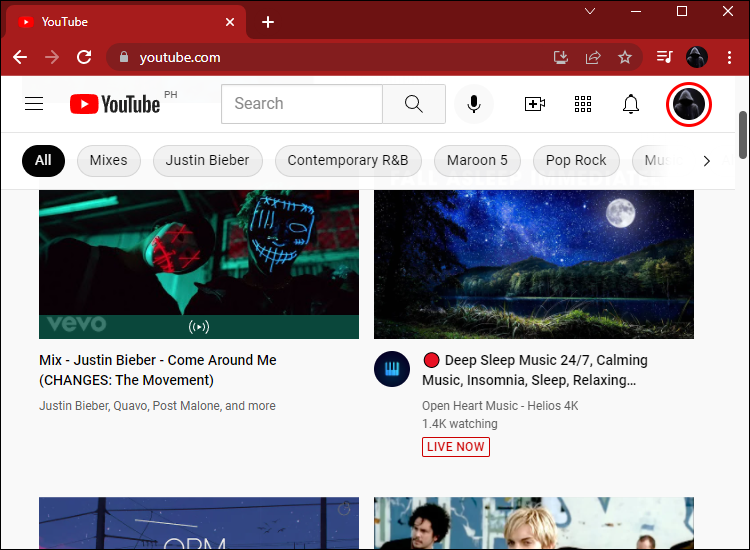The image size is (750, 550).
Task: Click the 1.4K watching text
Action: tap(460, 424)
